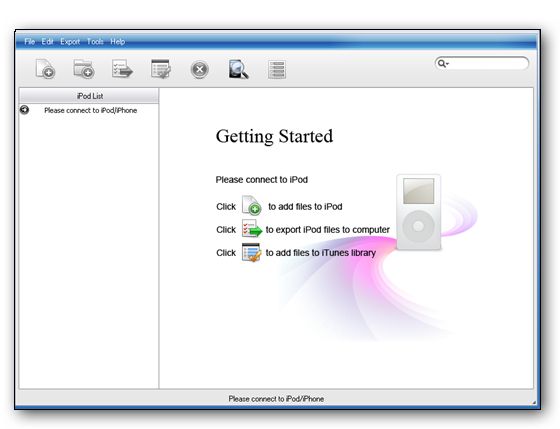Open the Help menu
This screenshot has height=429, width=560.
pos(118,41)
